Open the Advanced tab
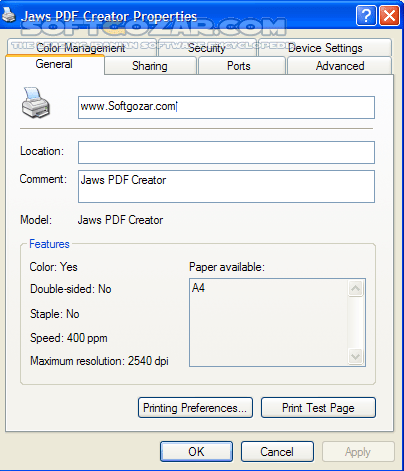Viewport: 404px width, 471px height. coord(340,66)
